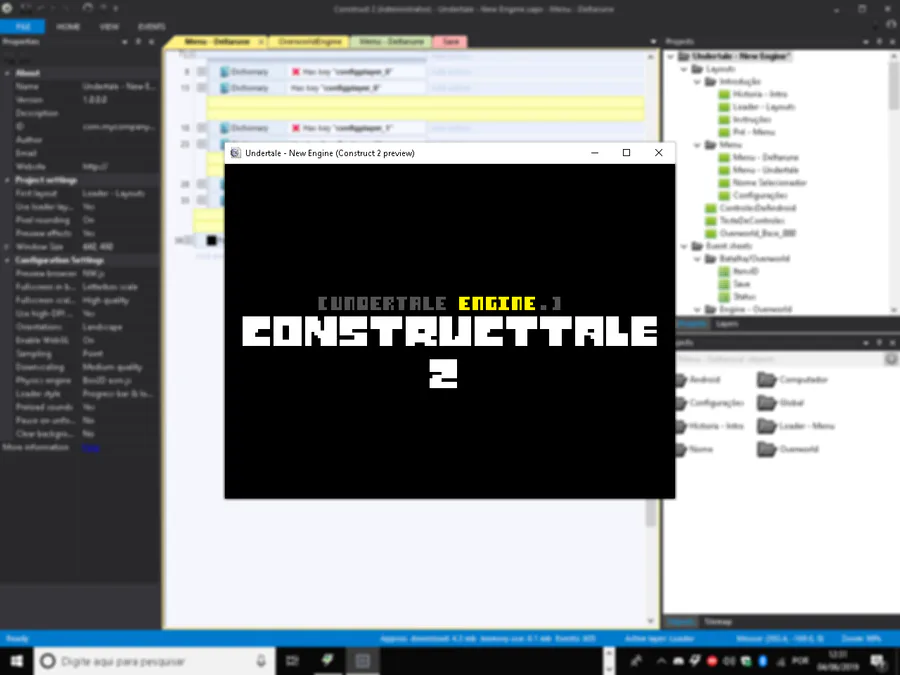Click the objects search filter field
The image size is (900, 675).
(x=778, y=359)
